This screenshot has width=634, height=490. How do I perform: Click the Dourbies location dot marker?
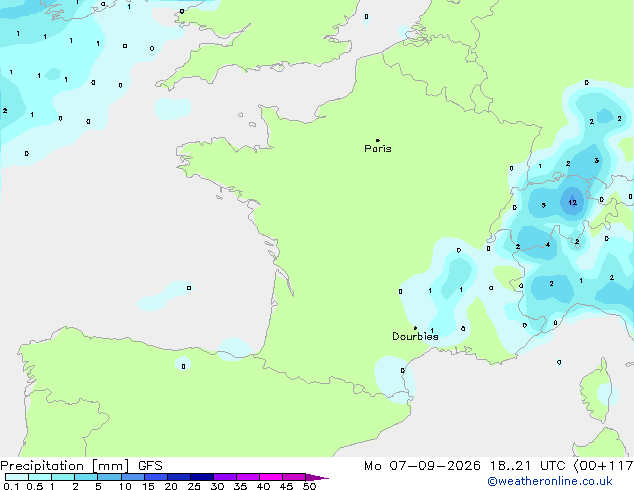pos(415,328)
